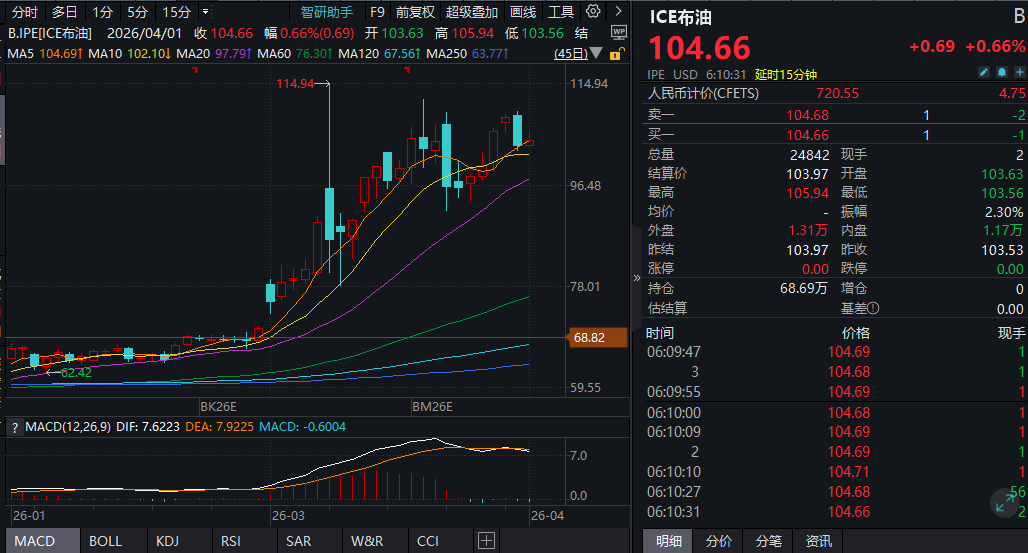
Task: Toggle the chart lock padlock icon
Action: pos(619,53)
